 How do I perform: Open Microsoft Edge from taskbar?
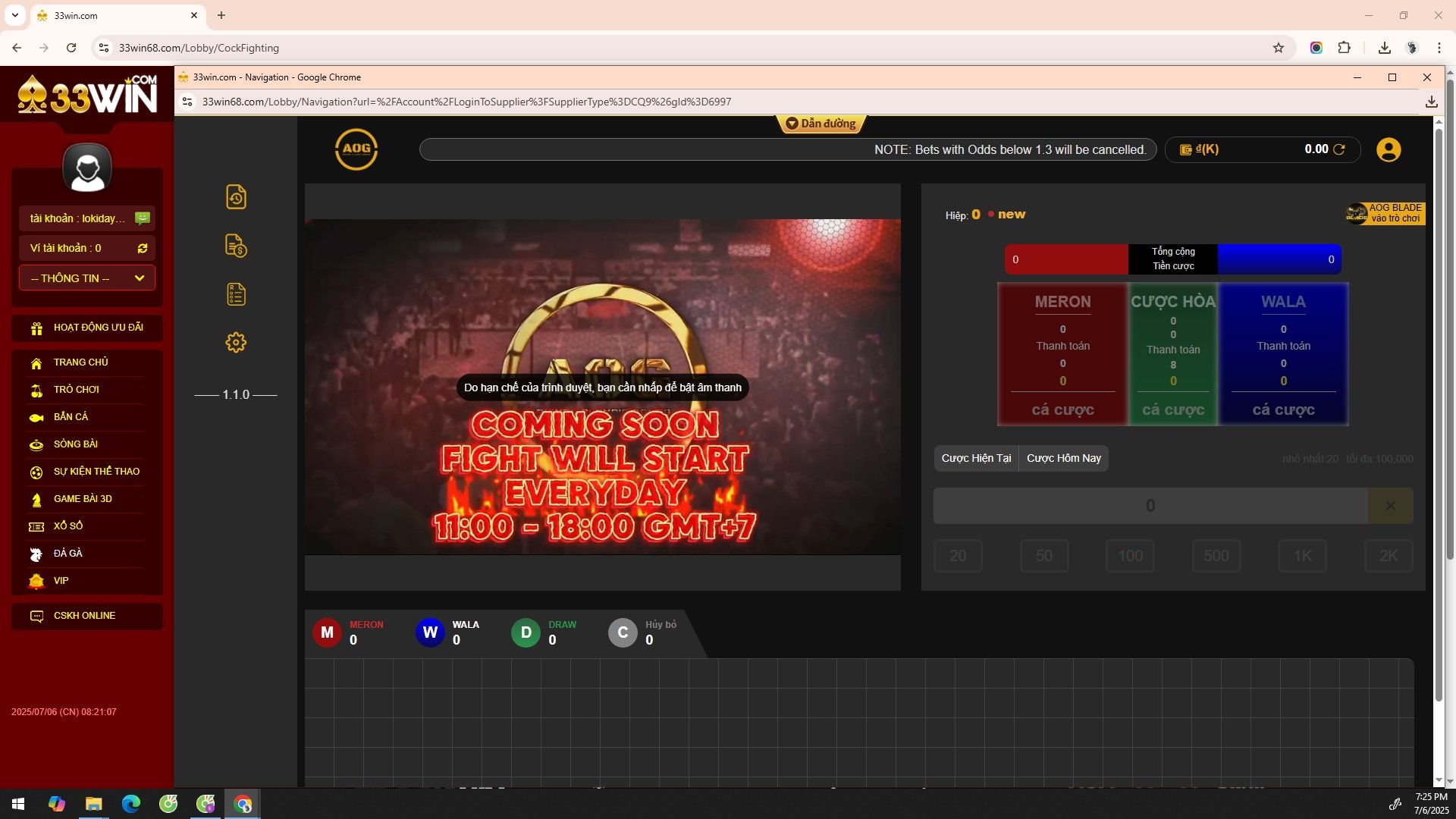[130, 804]
